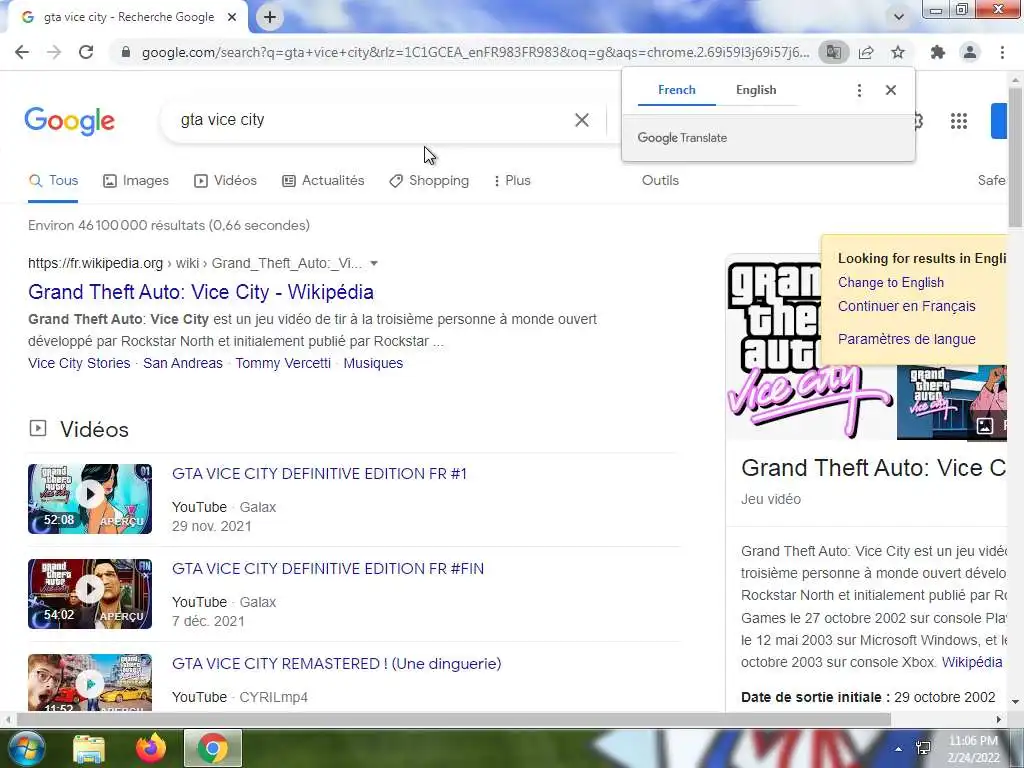Go back using the browser back arrow

[x=22, y=52]
